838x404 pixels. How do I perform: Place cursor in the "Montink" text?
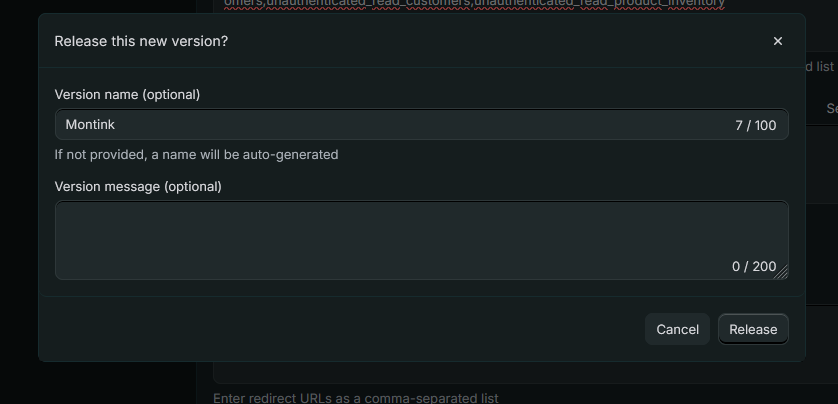90,125
